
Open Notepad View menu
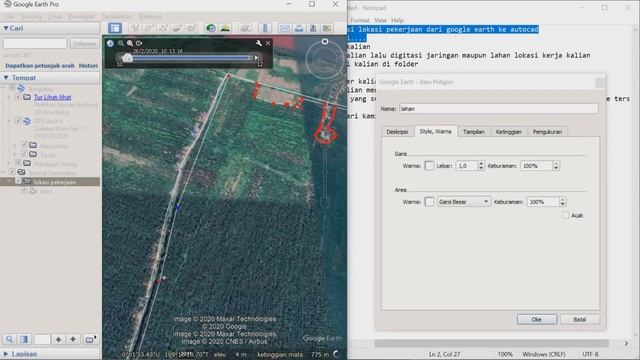click(x=380, y=20)
